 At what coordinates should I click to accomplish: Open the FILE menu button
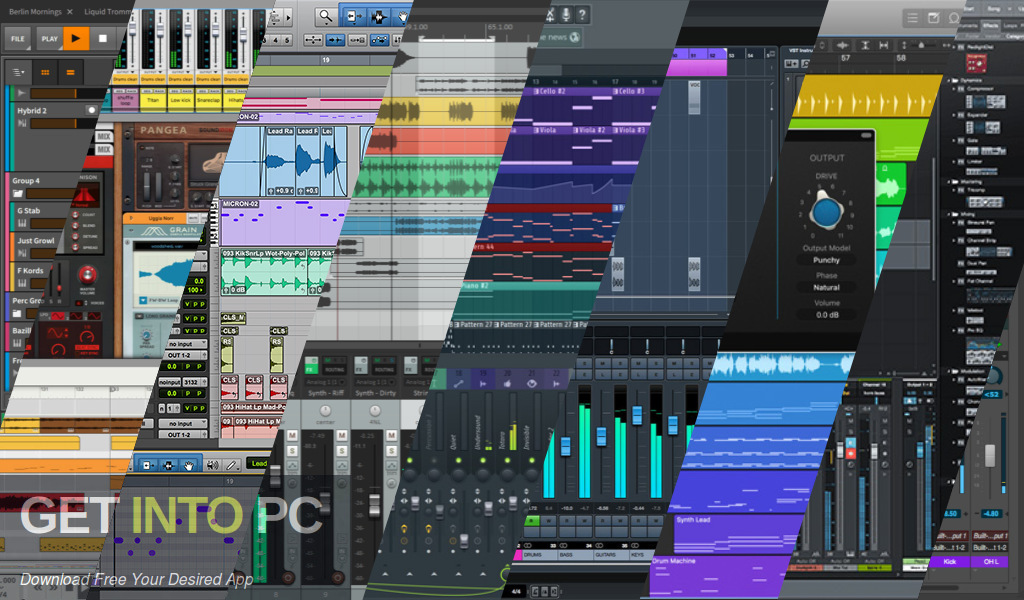pos(18,39)
